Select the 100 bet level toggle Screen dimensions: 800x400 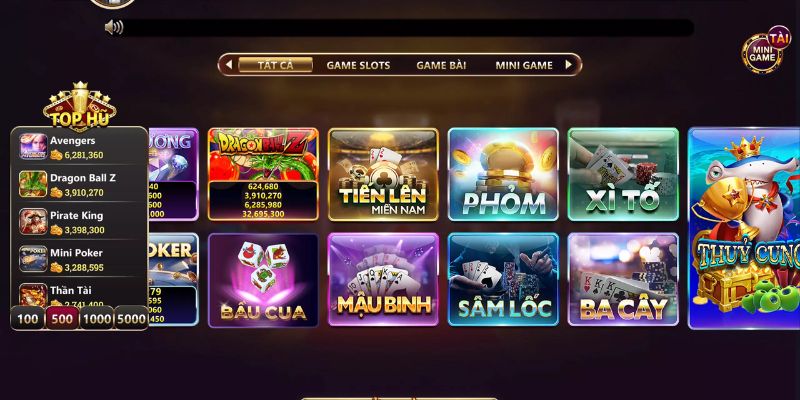(x=28, y=319)
